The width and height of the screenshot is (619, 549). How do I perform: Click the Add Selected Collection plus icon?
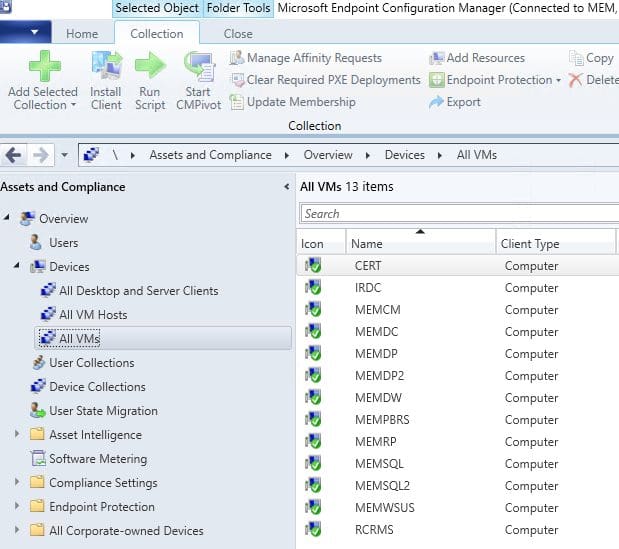(45, 66)
